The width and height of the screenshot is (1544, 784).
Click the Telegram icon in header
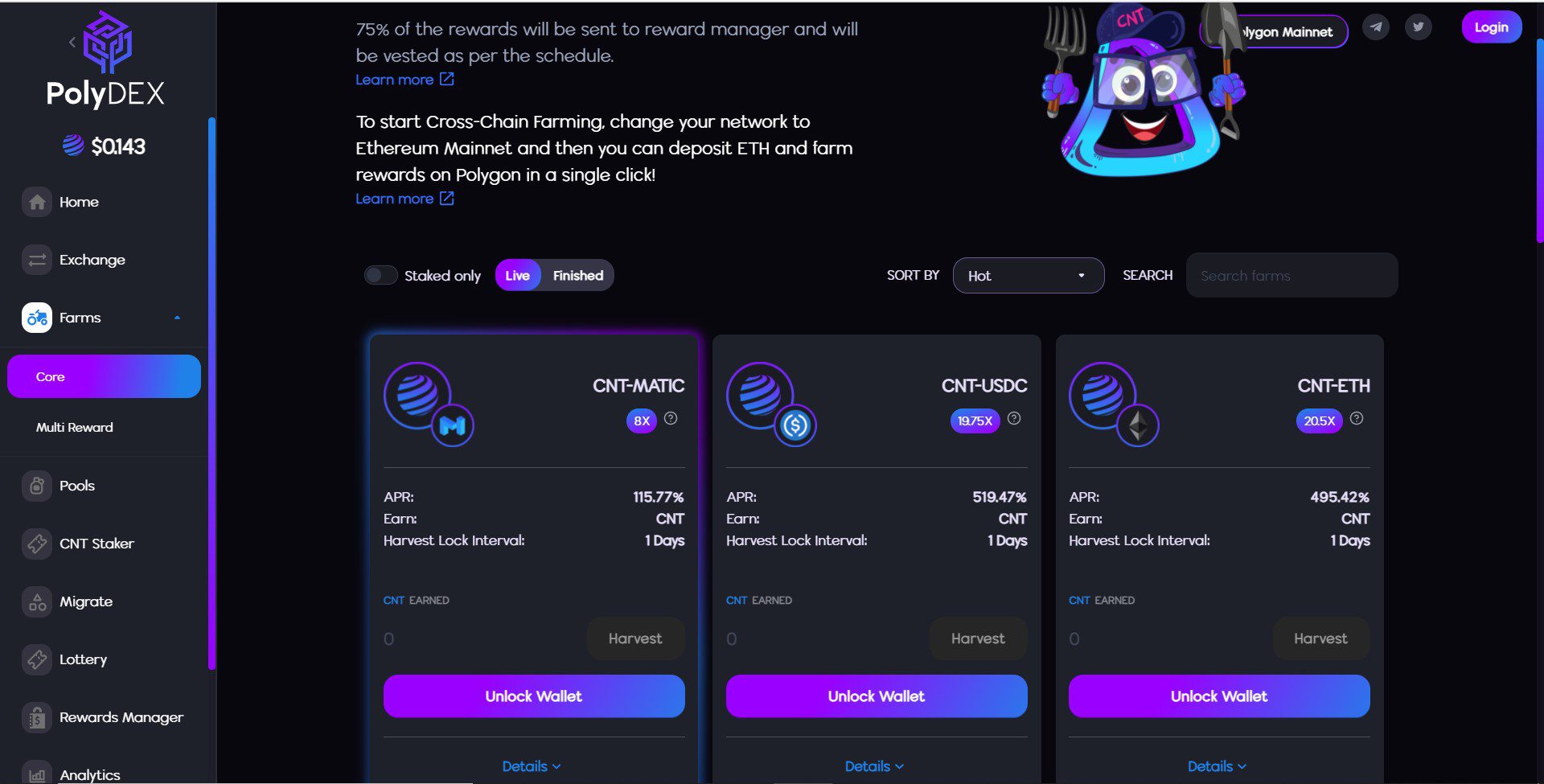point(1376,27)
